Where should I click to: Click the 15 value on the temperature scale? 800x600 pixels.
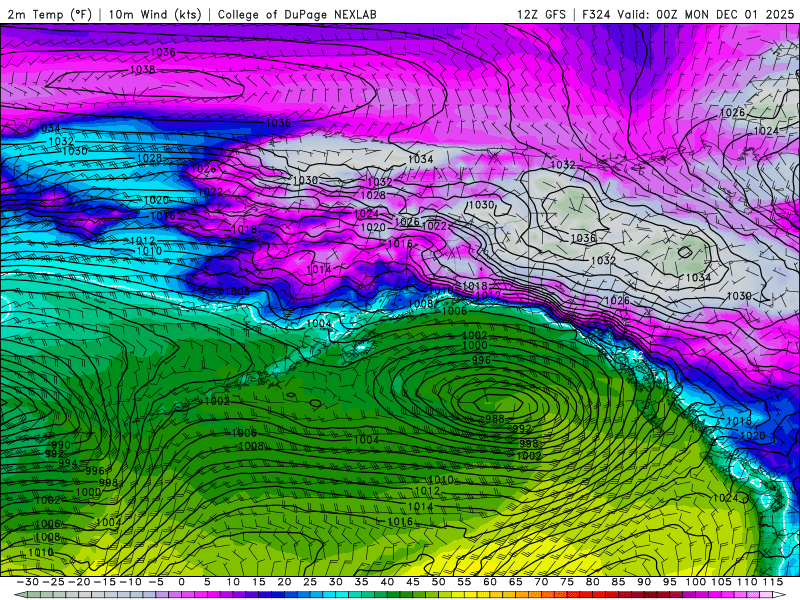click(x=259, y=582)
